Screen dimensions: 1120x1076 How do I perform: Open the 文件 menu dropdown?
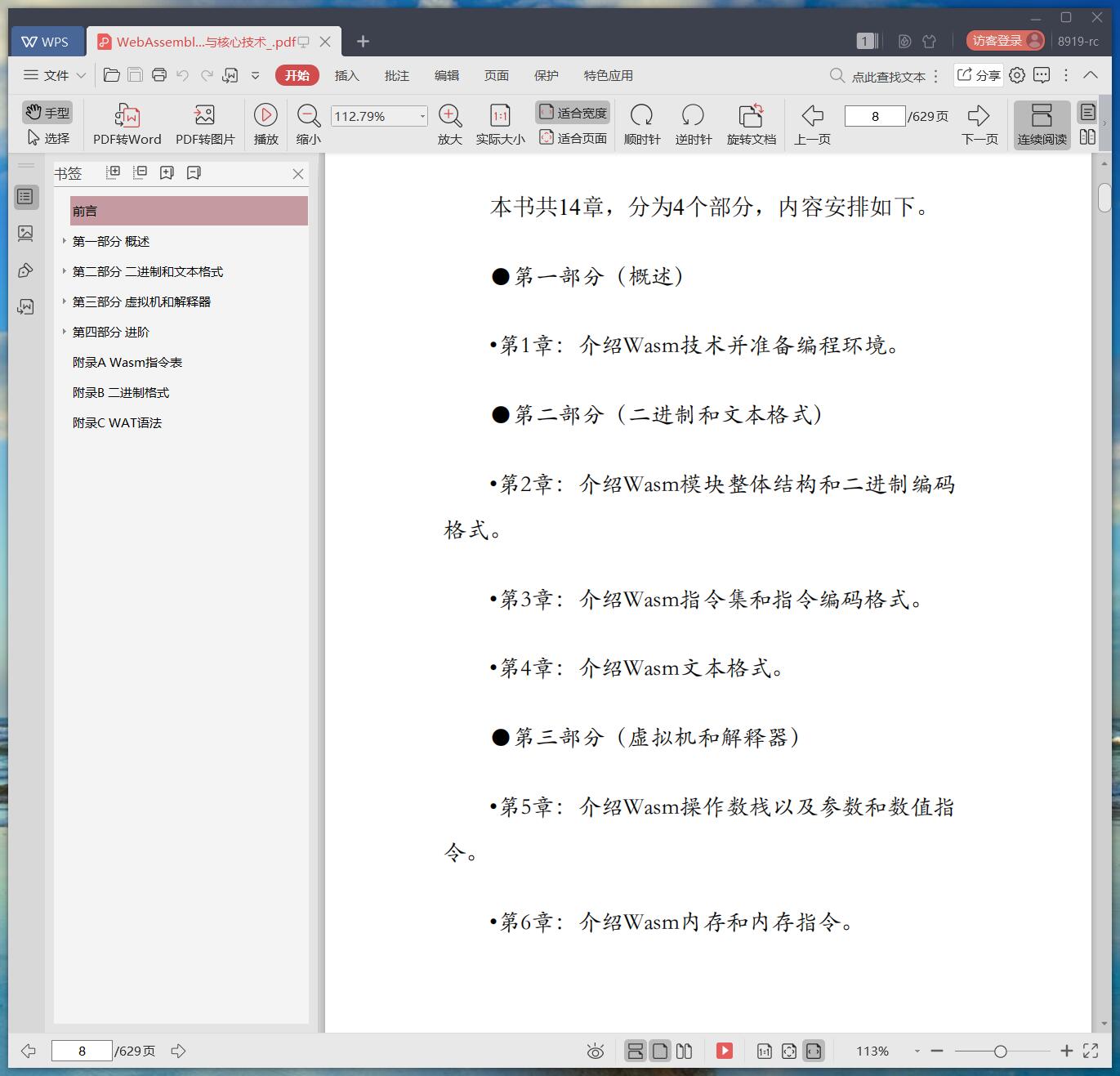coord(55,75)
